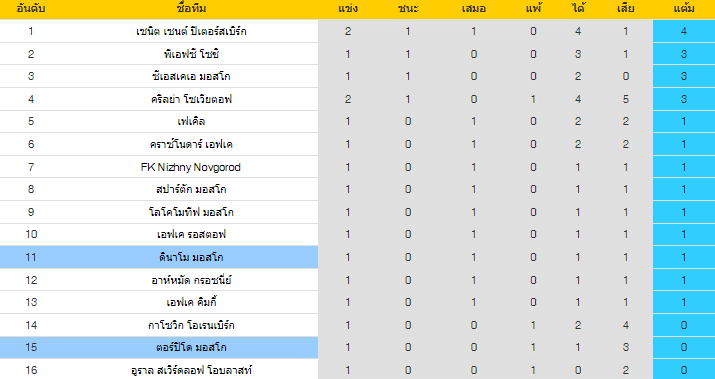Click rank number 16

(31, 370)
